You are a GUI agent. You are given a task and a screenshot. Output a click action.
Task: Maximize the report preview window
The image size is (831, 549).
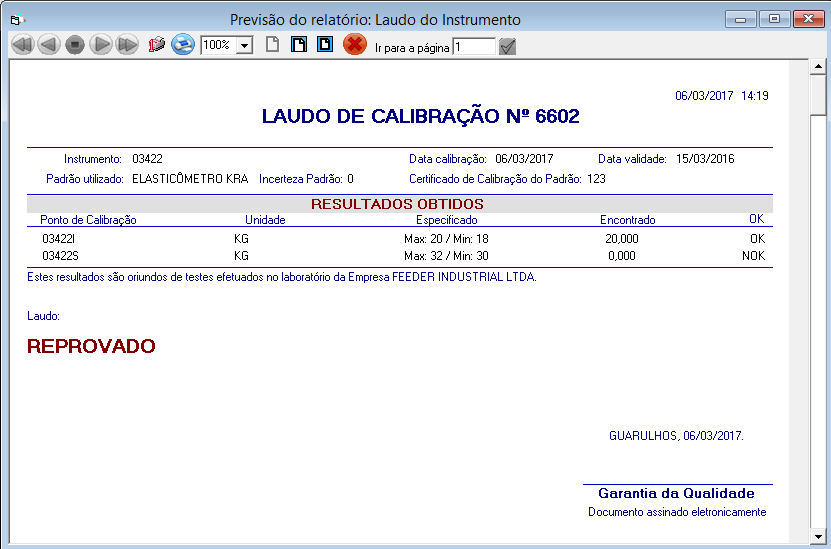tap(774, 20)
